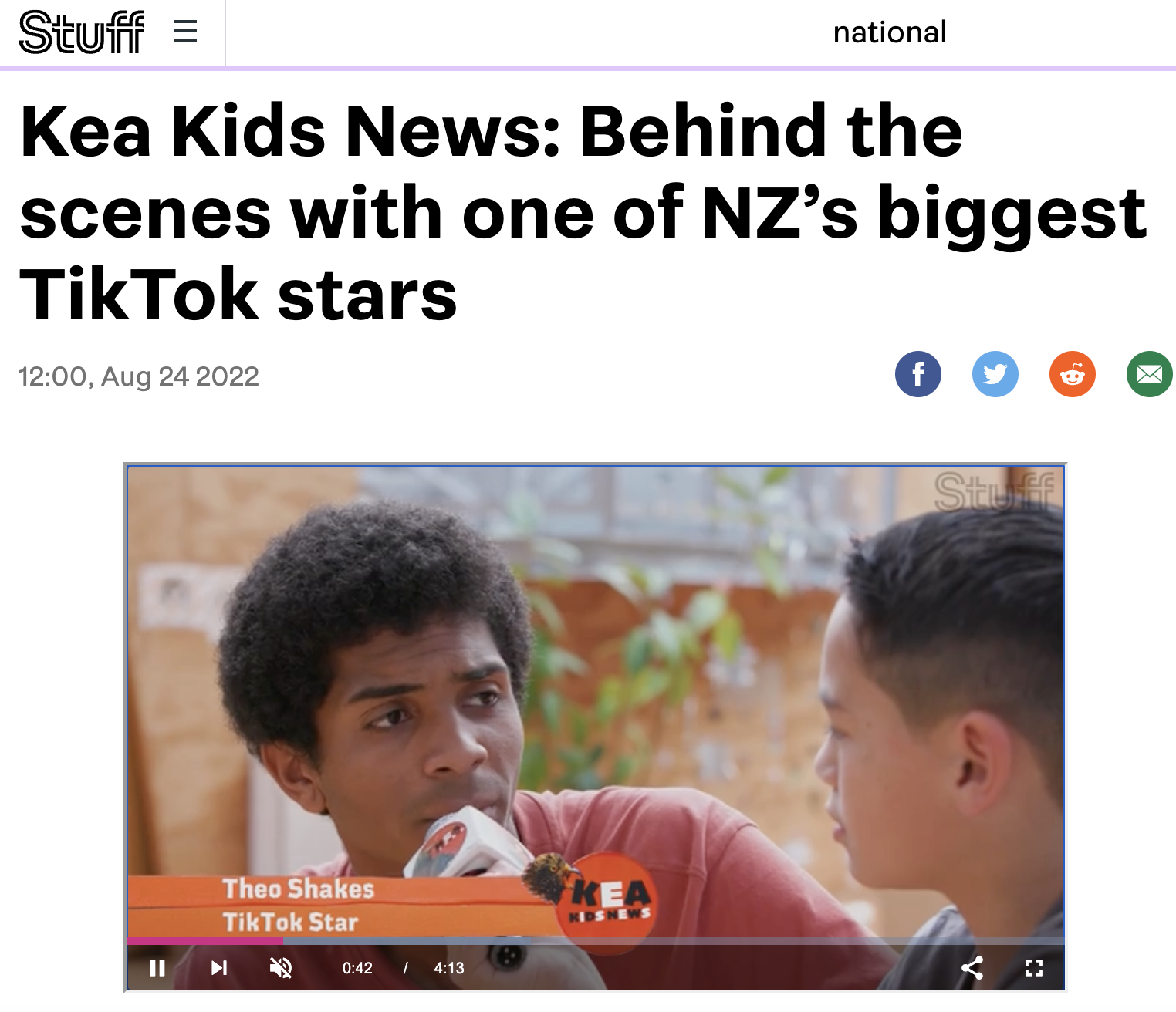
Task: Click the total duration 4:13 display
Action: pyautogui.click(x=449, y=968)
